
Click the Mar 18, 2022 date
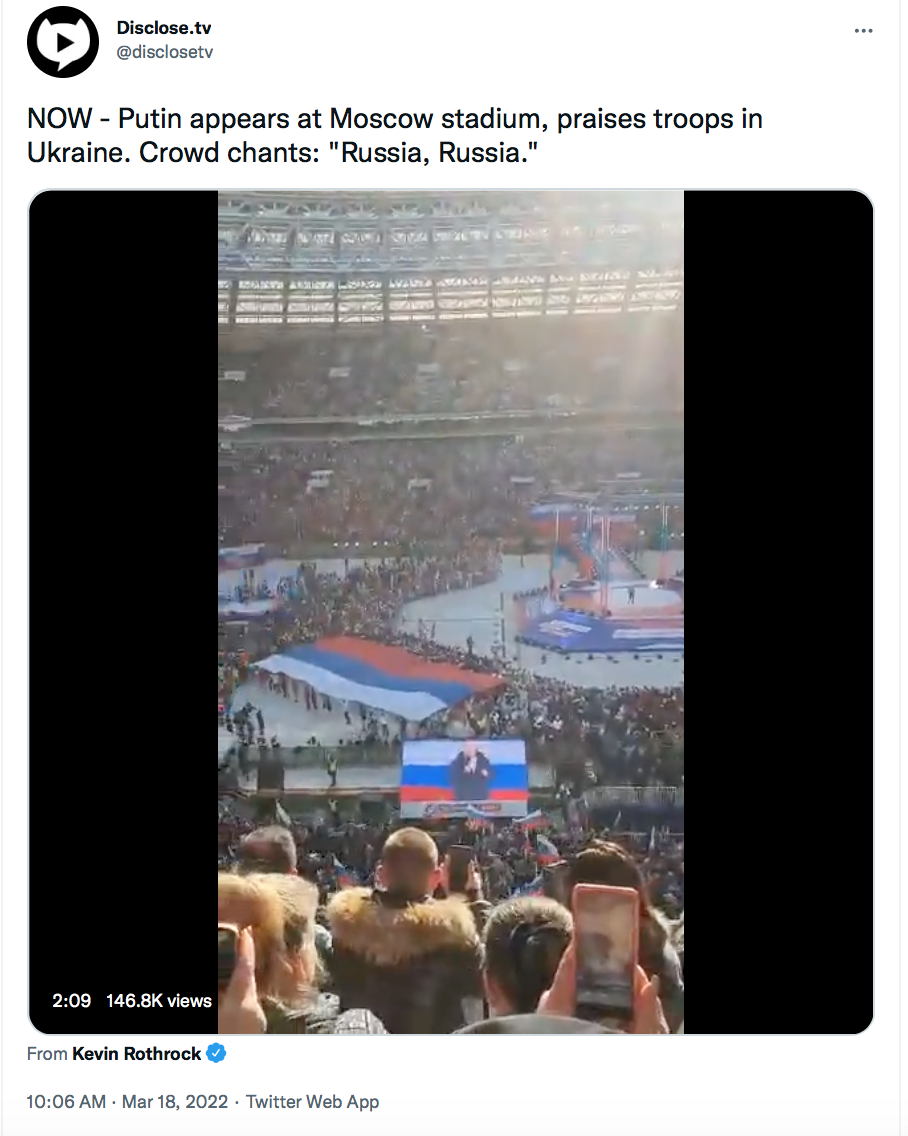(x=177, y=1102)
